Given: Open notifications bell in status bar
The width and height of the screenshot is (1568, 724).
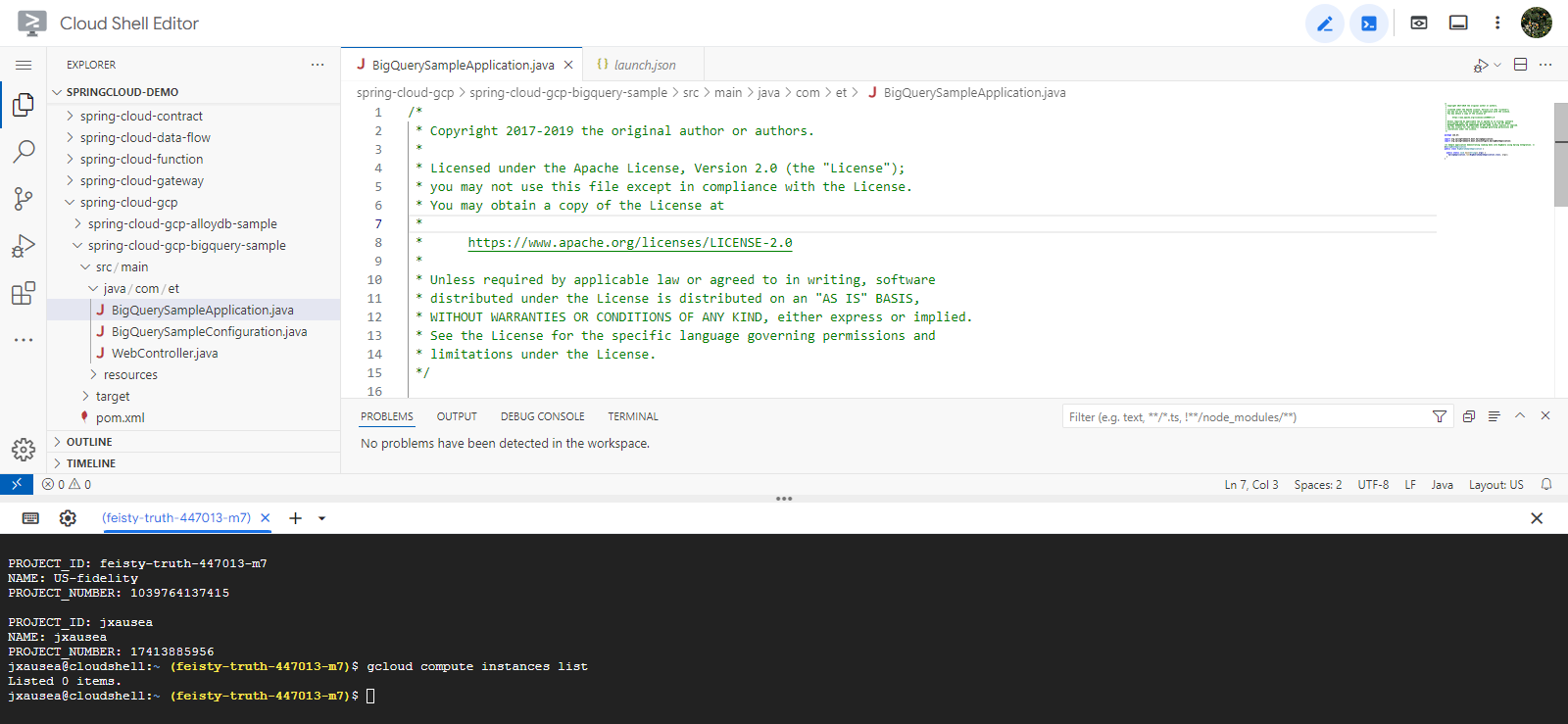Looking at the screenshot, I should 1546,484.
